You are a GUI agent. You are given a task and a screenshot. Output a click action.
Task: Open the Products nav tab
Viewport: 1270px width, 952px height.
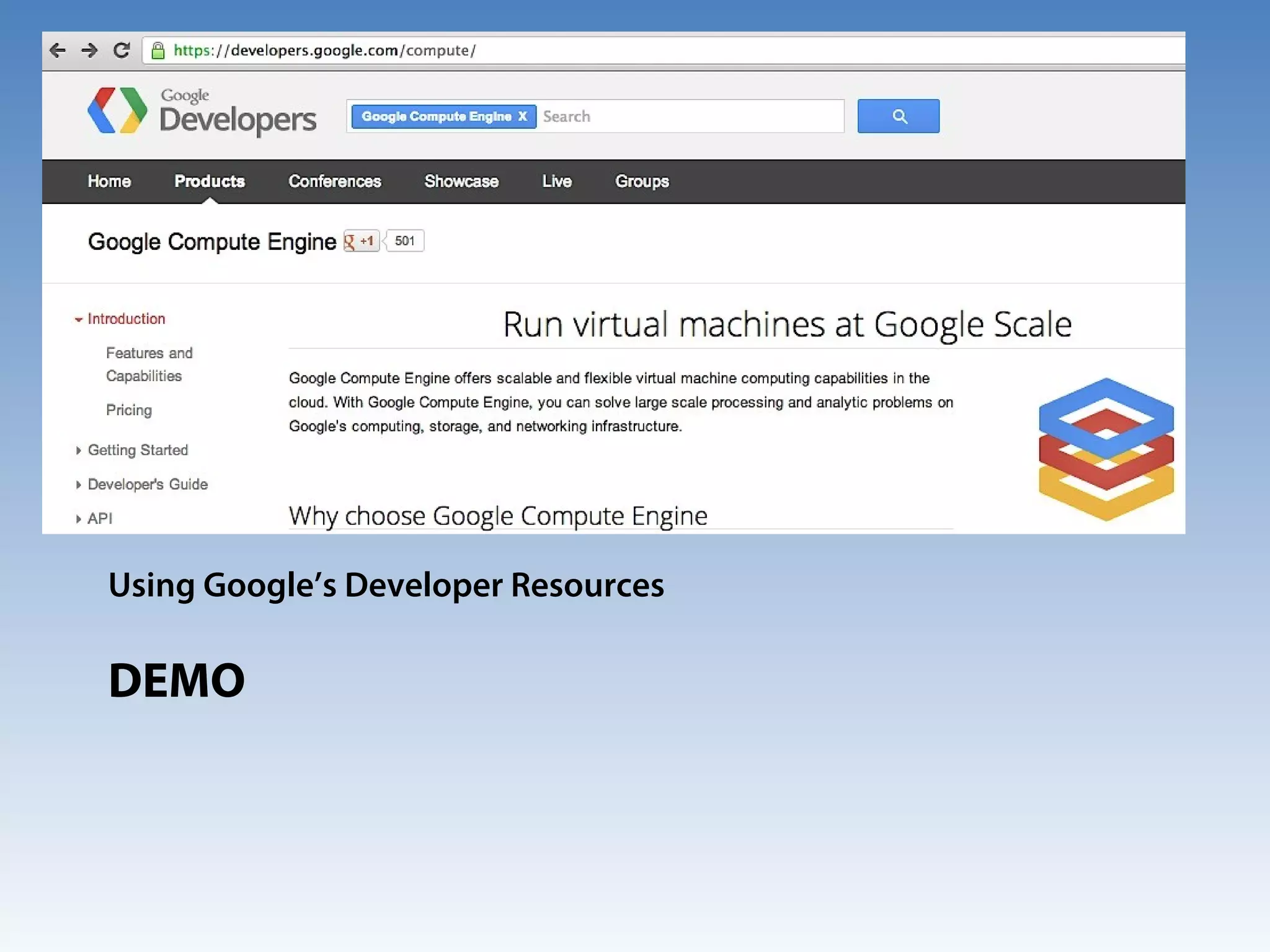point(210,181)
